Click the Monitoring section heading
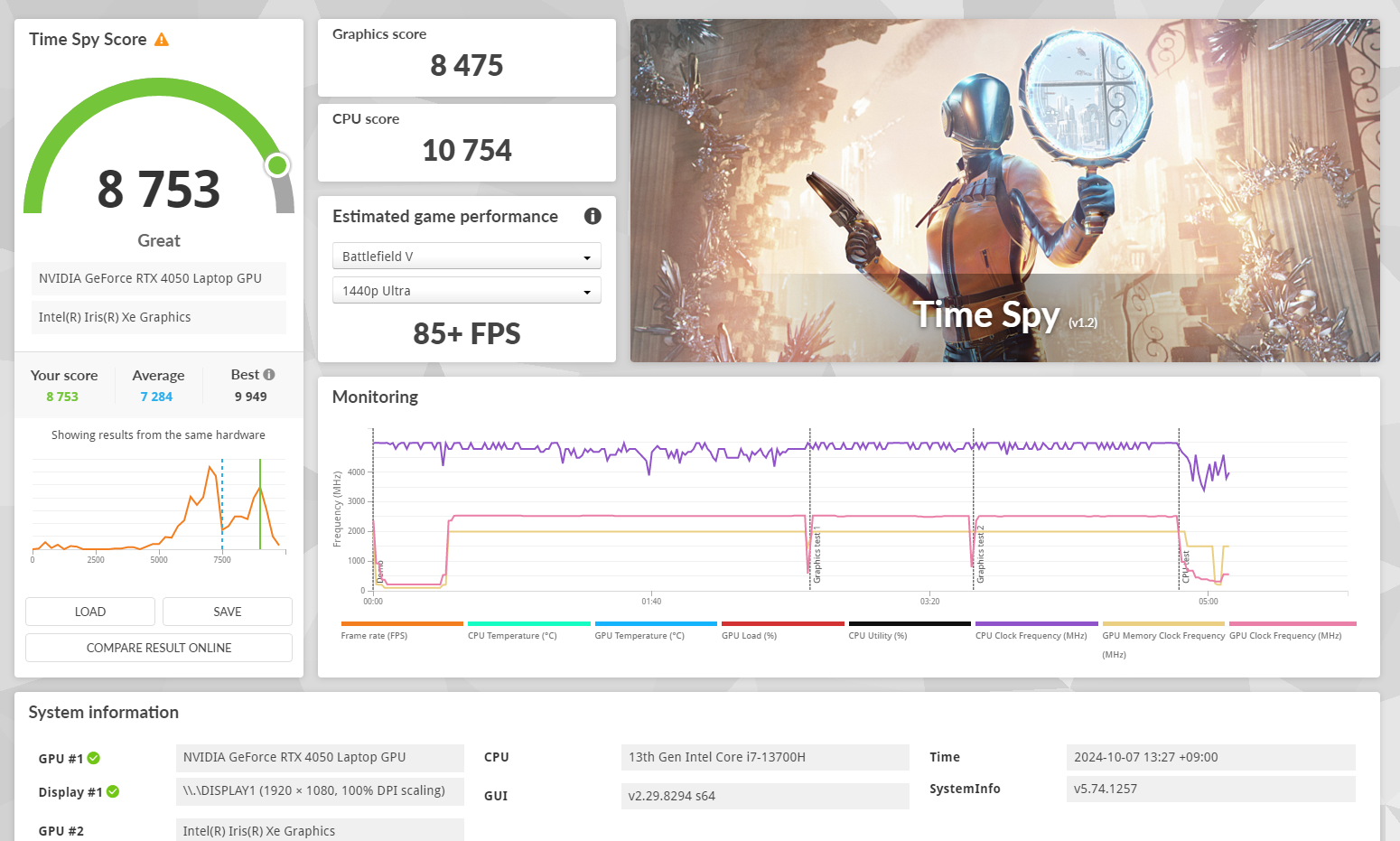Viewport: 1400px width, 841px height. coord(375,397)
